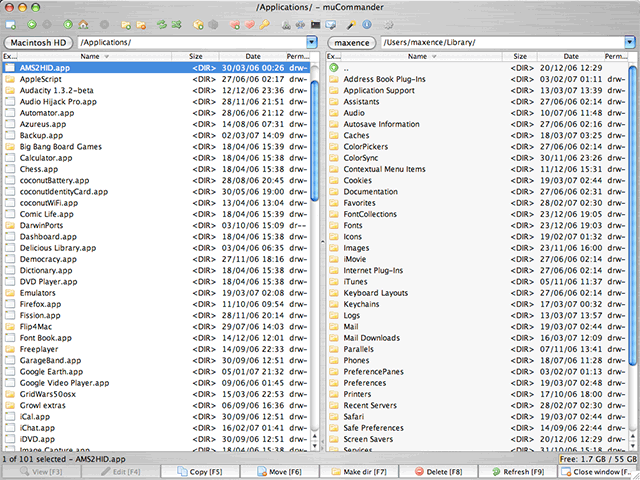This screenshot has height=480, width=640.
Task: Mark files using folder-plus toolbar icon
Action: [x=126, y=25]
